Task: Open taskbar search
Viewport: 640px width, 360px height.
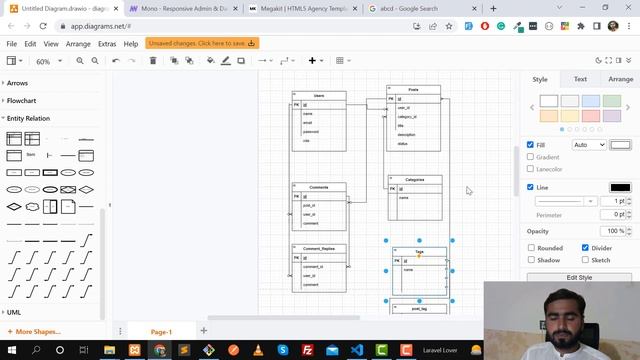Action: pyautogui.click(x=36, y=350)
